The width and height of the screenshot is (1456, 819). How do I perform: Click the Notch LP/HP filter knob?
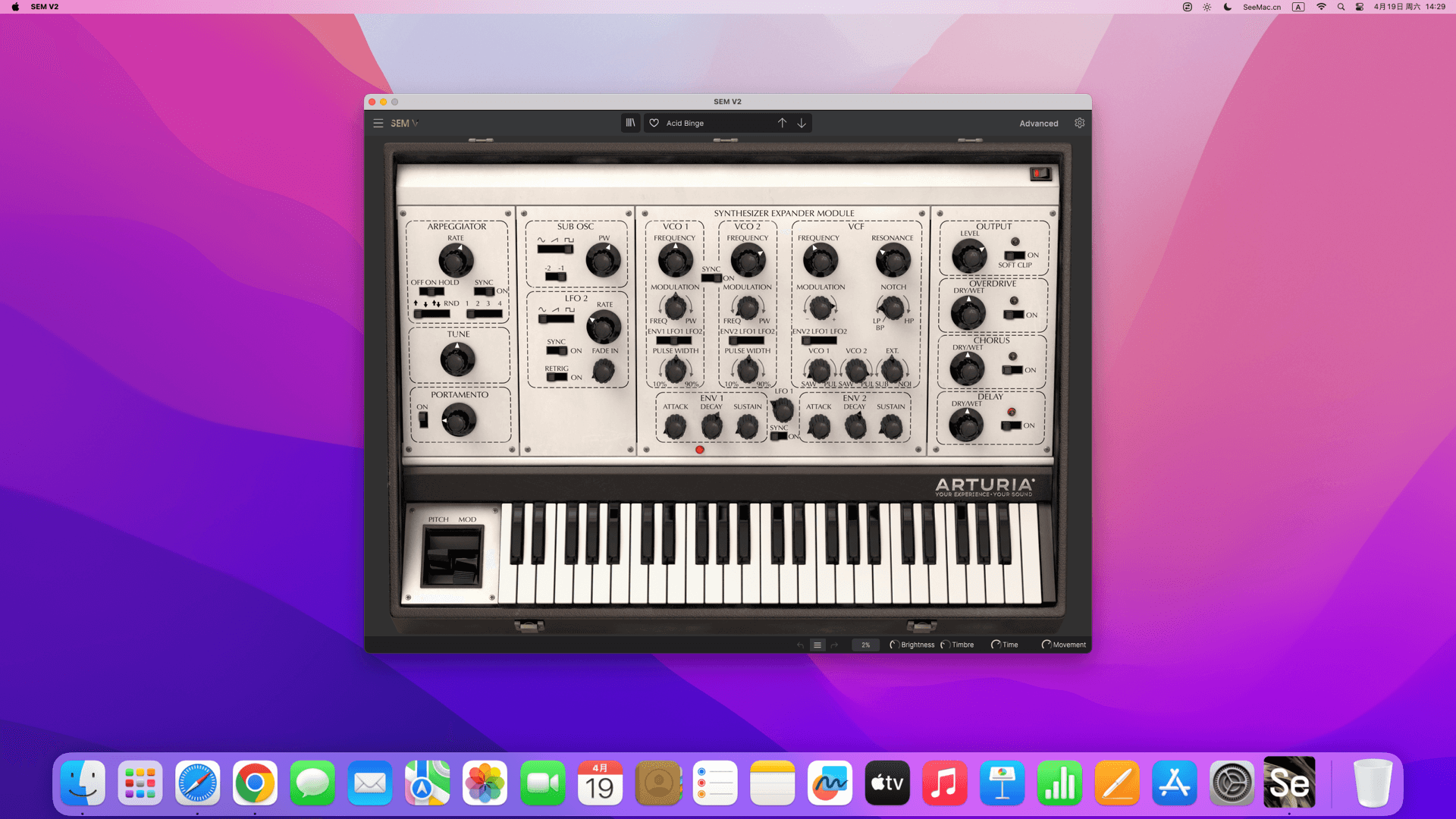893,307
